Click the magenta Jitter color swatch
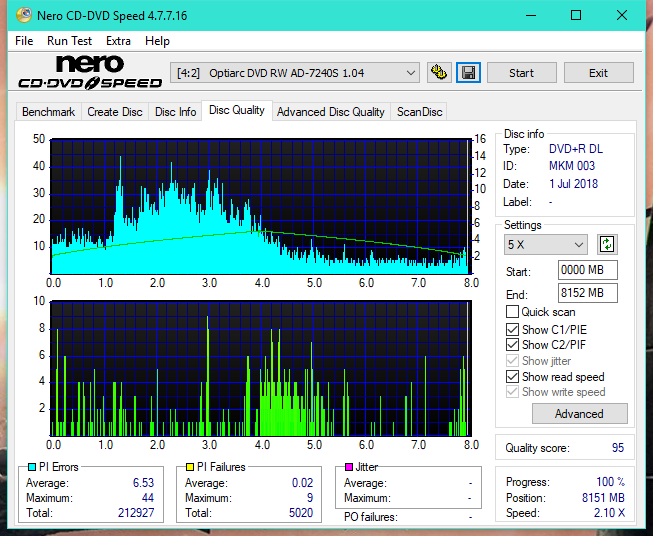This screenshot has height=536, width=653. pyautogui.click(x=349, y=467)
